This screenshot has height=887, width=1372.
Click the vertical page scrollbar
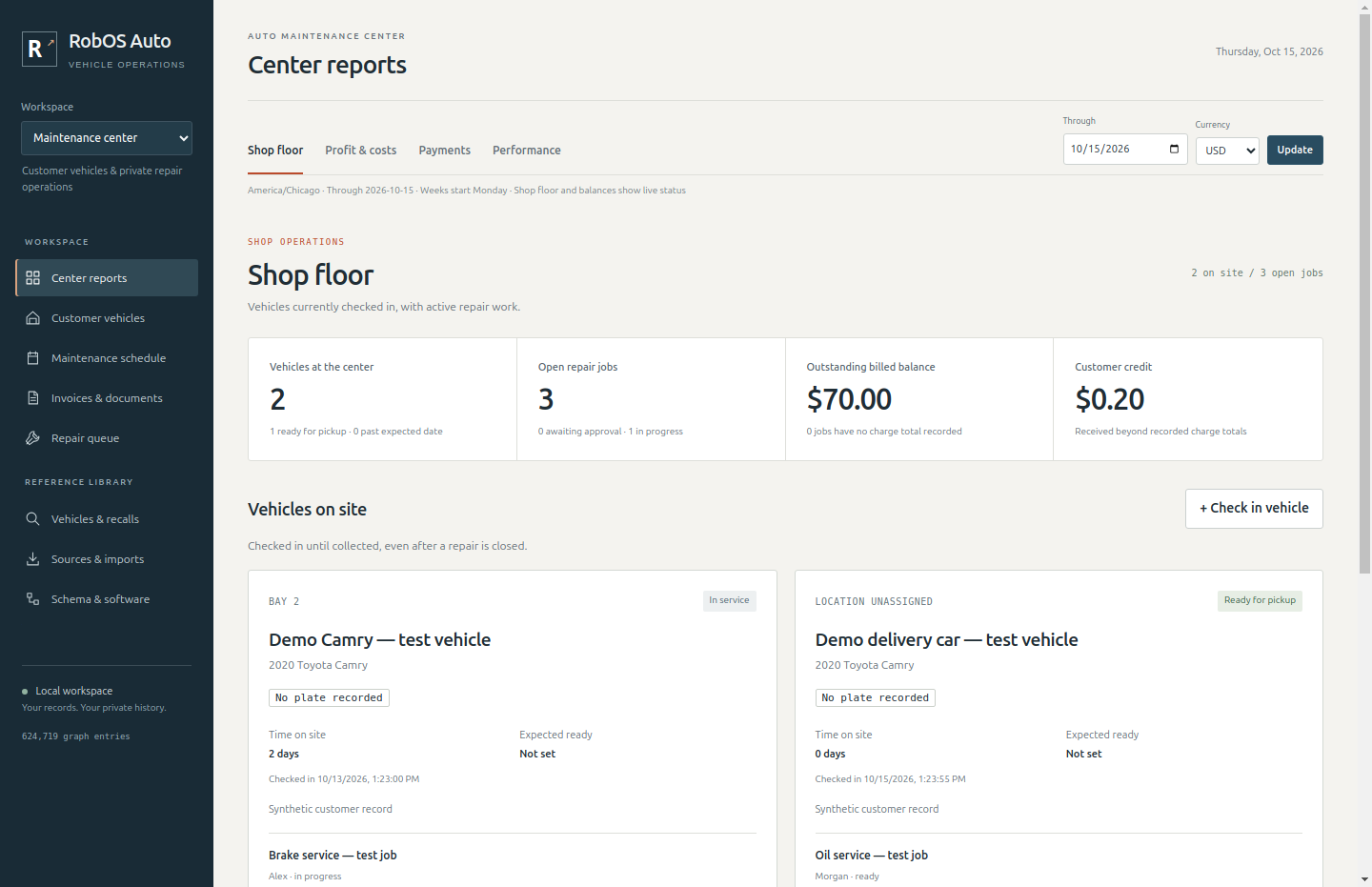[1364, 293]
